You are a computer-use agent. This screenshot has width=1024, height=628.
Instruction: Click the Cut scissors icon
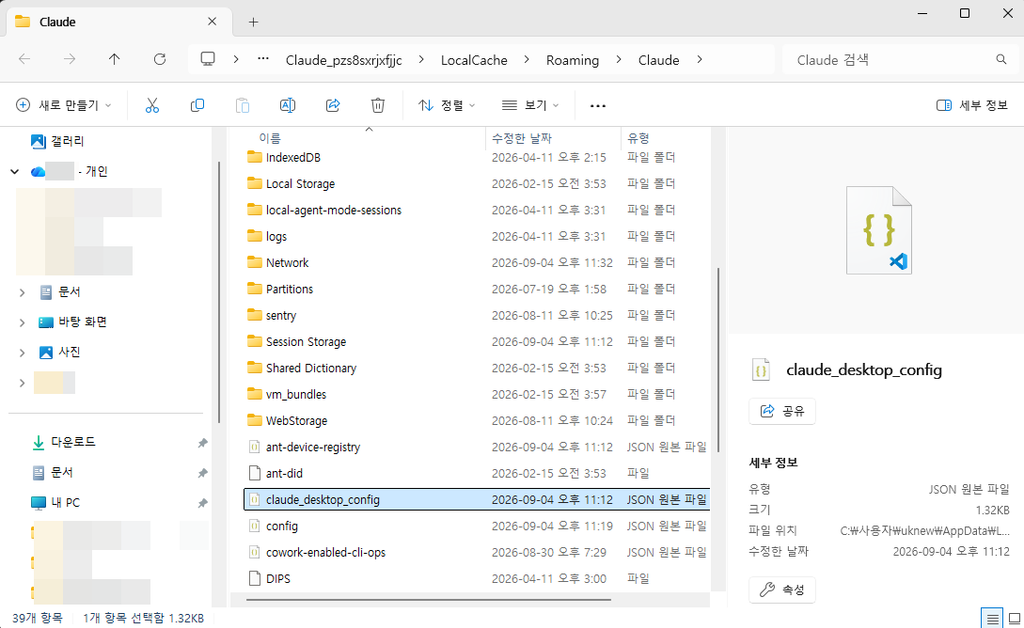tap(152, 105)
